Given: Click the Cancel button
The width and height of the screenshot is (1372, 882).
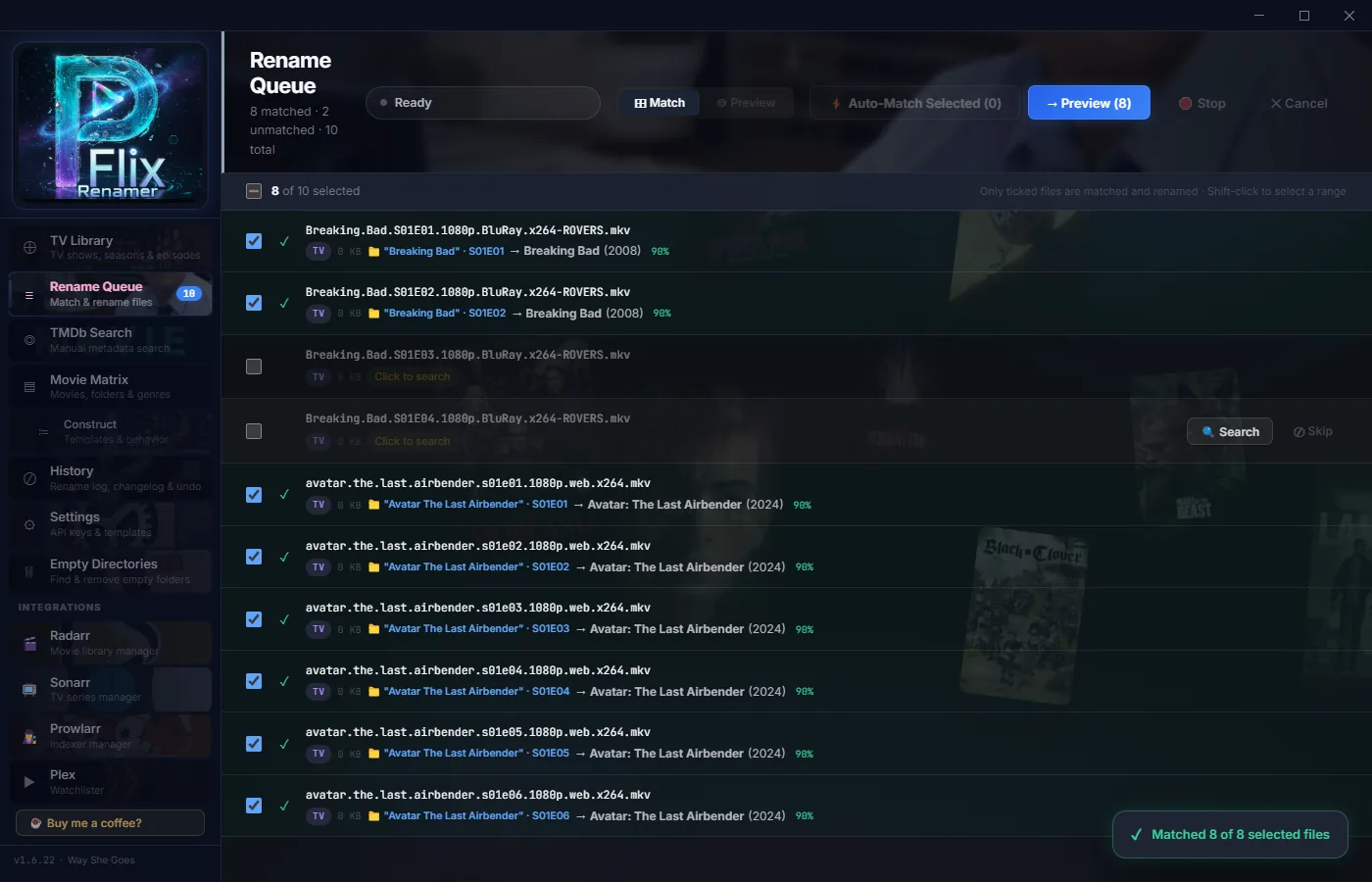Looking at the screenshot, I should 1298,103.
